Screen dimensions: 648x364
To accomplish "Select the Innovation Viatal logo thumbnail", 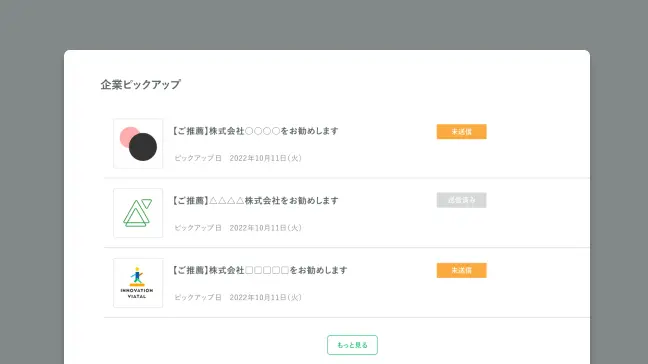I will [x=138, y=283].
